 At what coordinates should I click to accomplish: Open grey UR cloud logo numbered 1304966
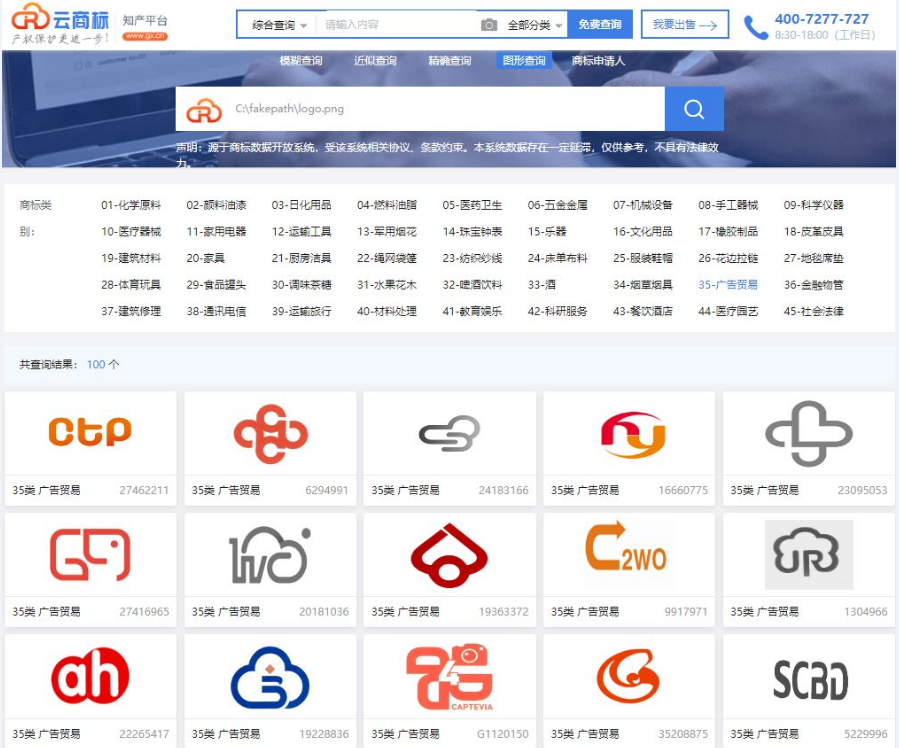808,554
